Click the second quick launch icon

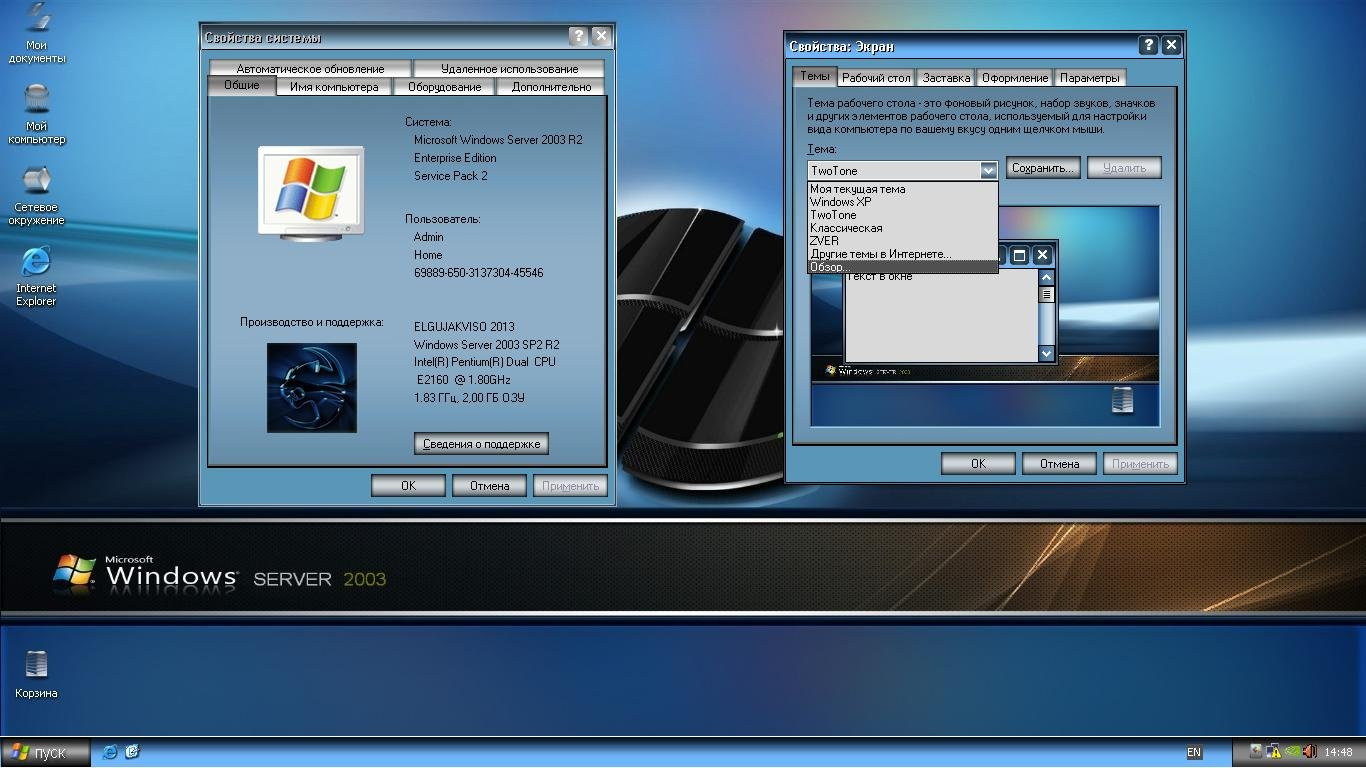click(x=132, y=752)
